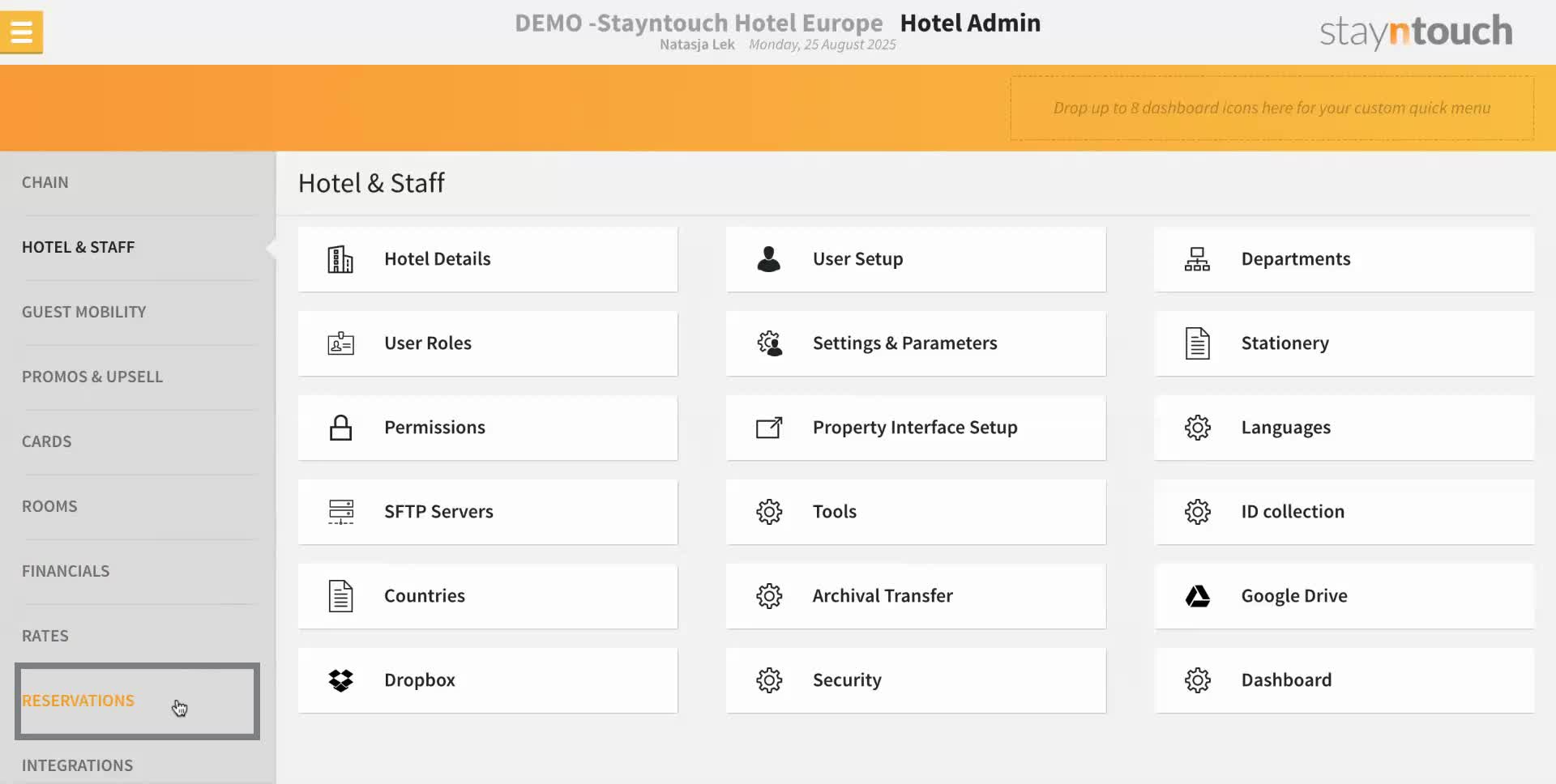The width and height of the screenshot is (1556, 784).
Task: Click the Dashboard gear icon
Action: (1197, 680)
